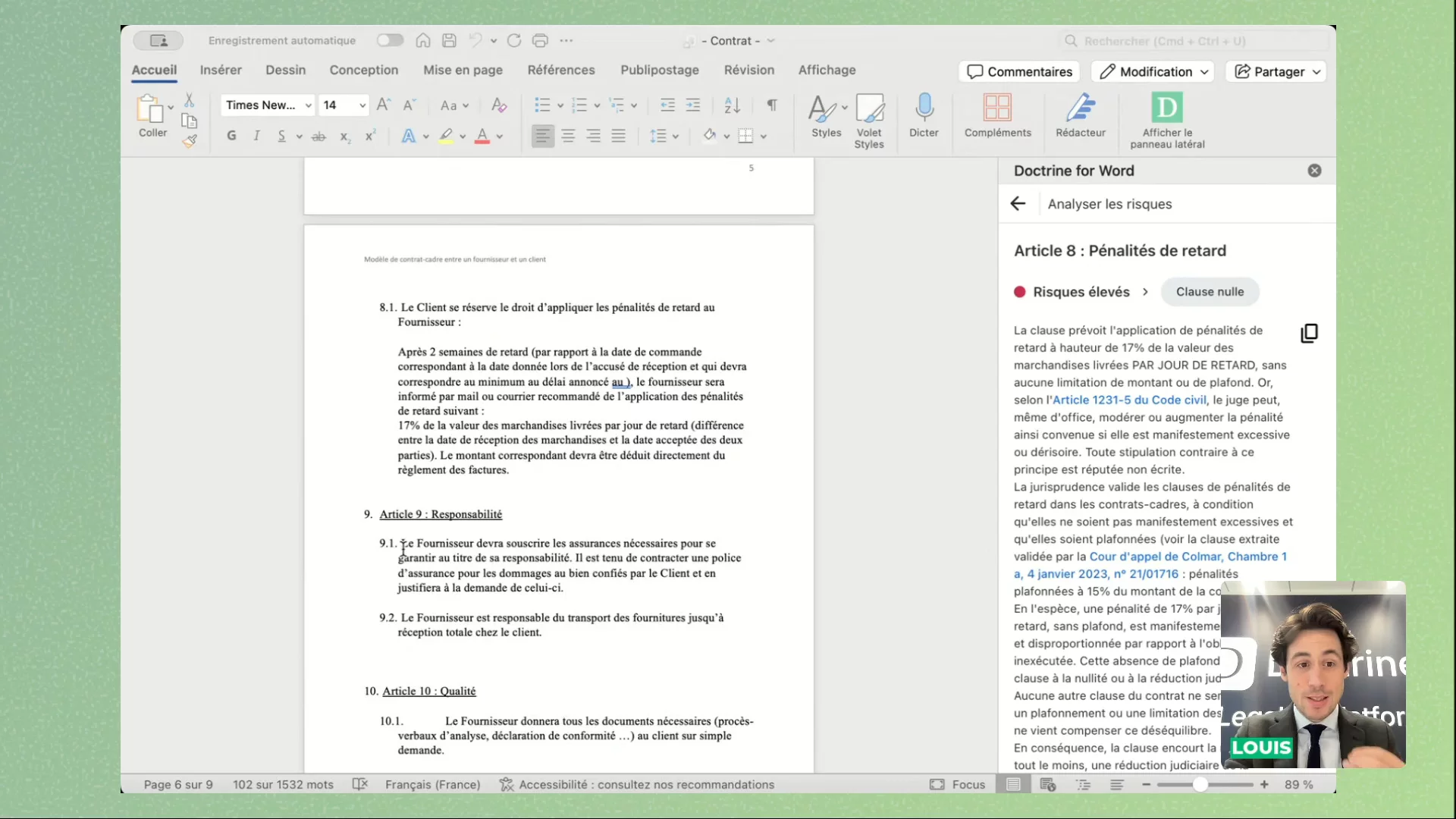This screenshot has height=819, width=1456.
Task: Expand the font size 14 dropdown
Action: click(x=362, y=105)
